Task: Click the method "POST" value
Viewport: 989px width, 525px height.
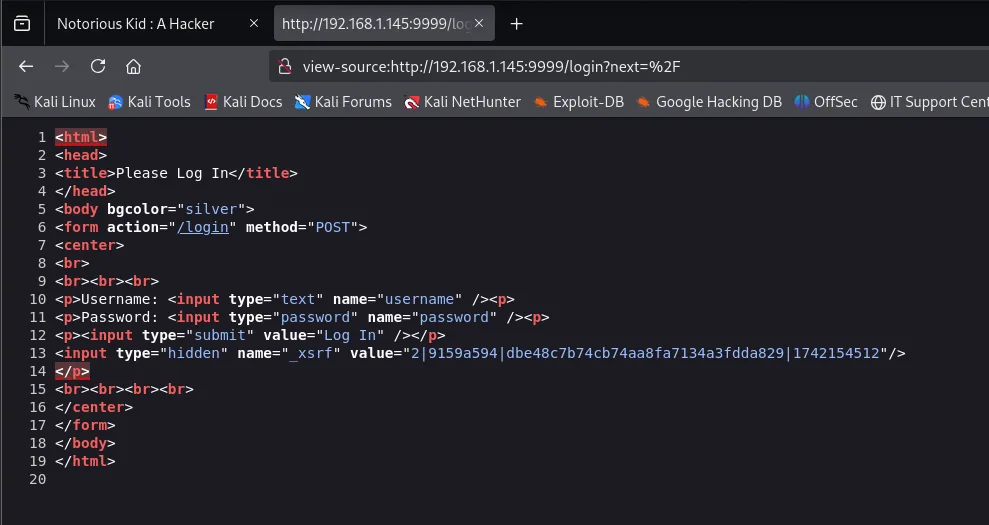Action: pyautogui.click(x=332, y=227)
